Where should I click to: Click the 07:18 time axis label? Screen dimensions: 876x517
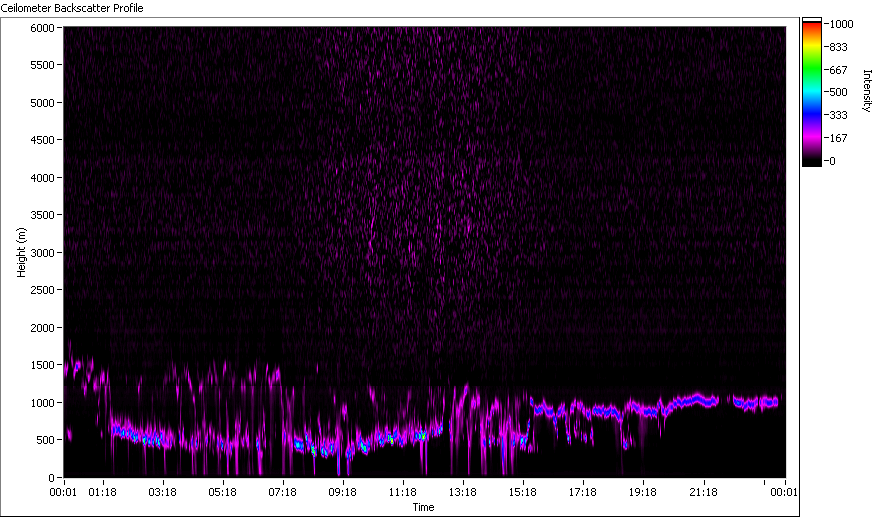283,492
